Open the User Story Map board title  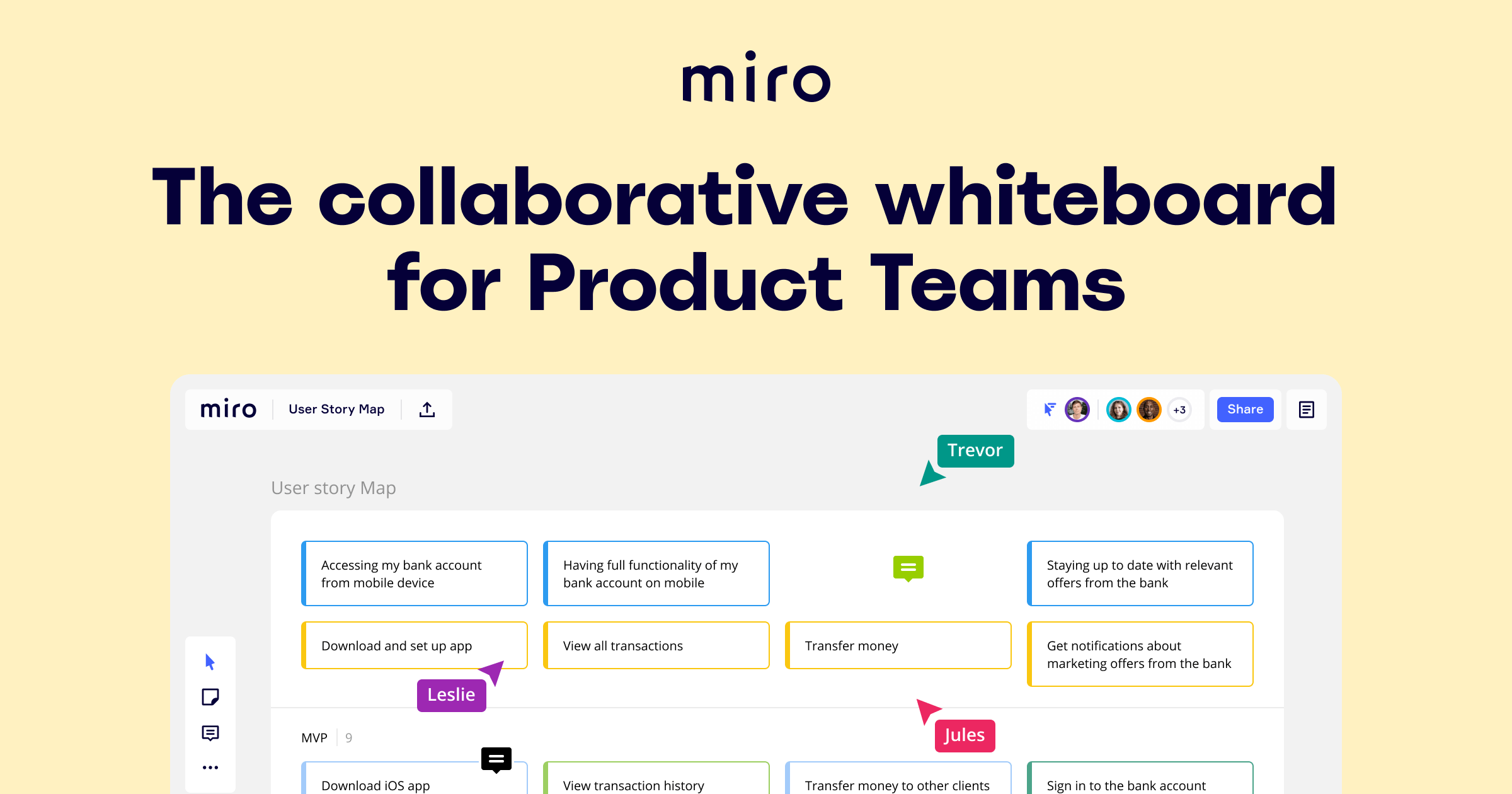click(336, 410)
